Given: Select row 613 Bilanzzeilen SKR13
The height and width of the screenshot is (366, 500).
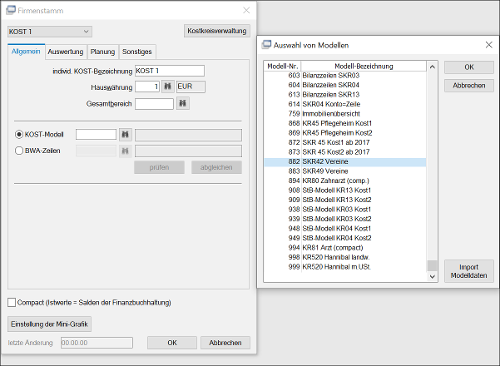Looking at the screenshot, I should pos(345,95).
